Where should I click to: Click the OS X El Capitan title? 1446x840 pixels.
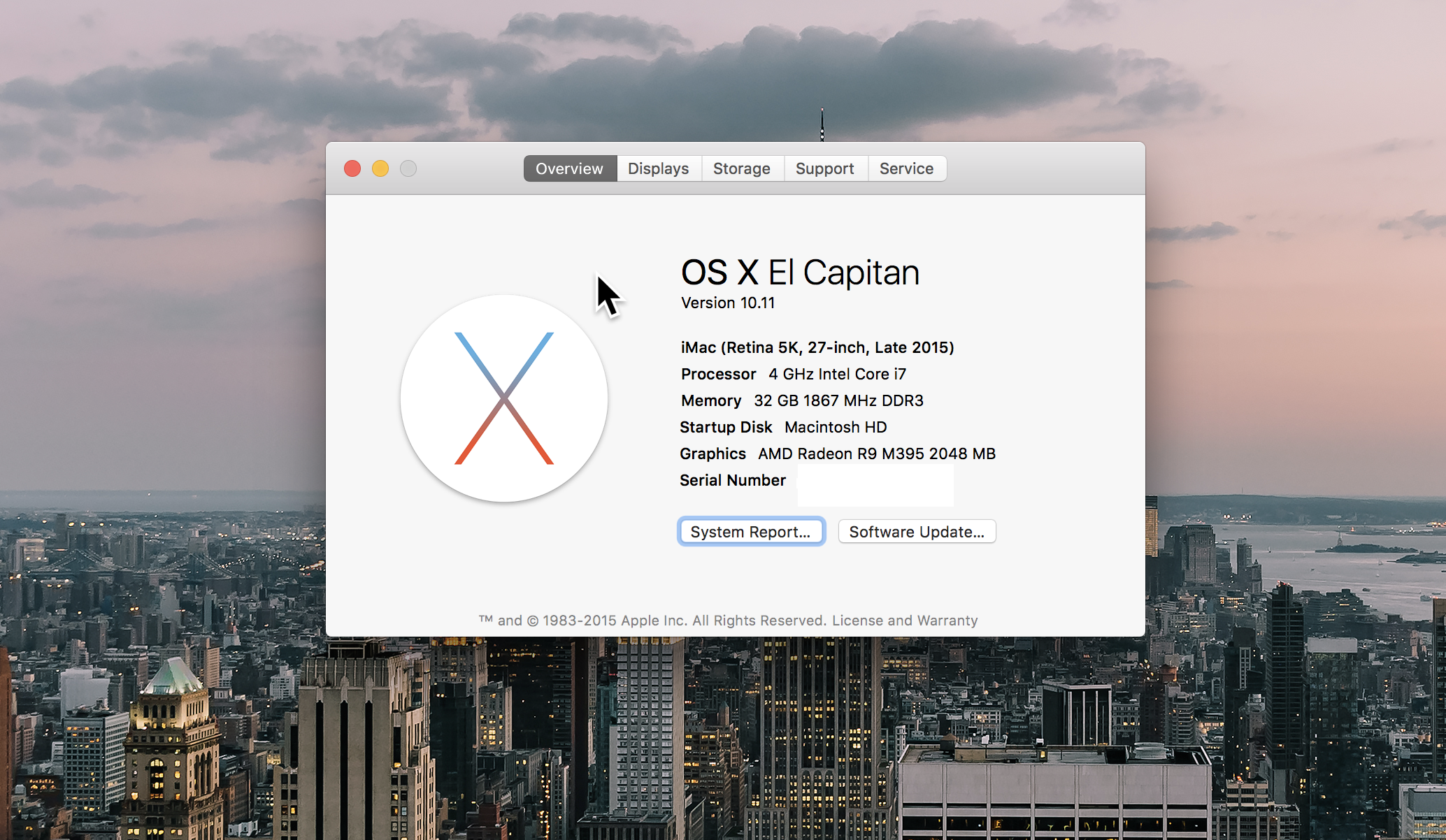800,273
